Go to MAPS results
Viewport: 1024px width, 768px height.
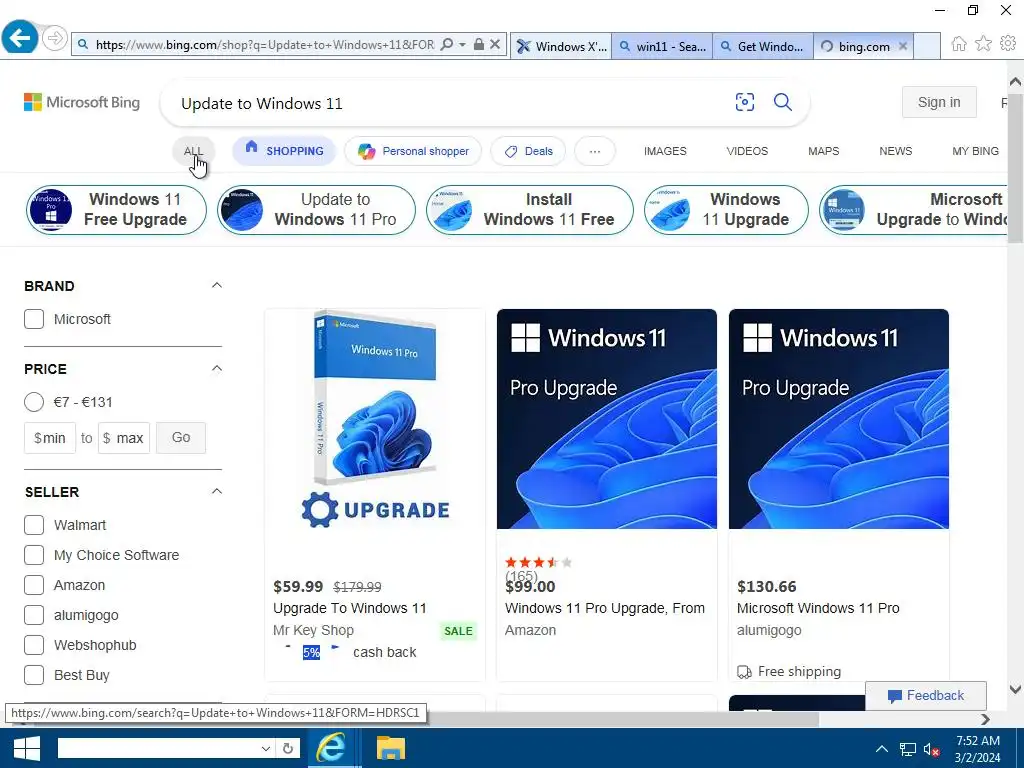824,151
